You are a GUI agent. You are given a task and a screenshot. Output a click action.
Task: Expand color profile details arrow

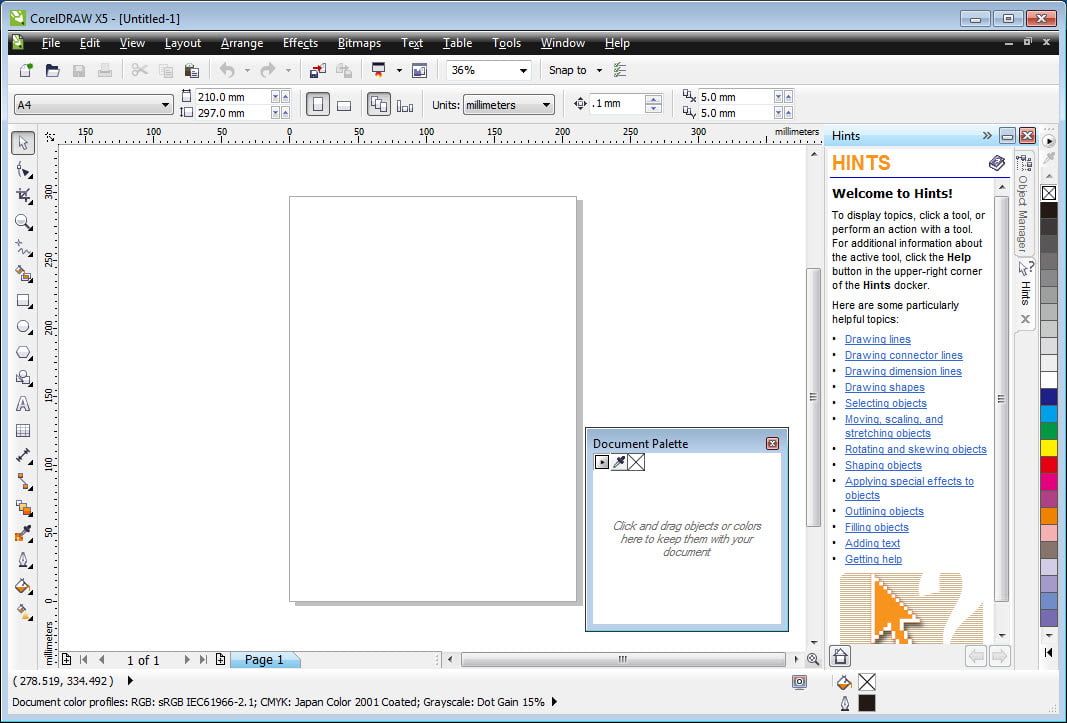click(x=554, y=701)
